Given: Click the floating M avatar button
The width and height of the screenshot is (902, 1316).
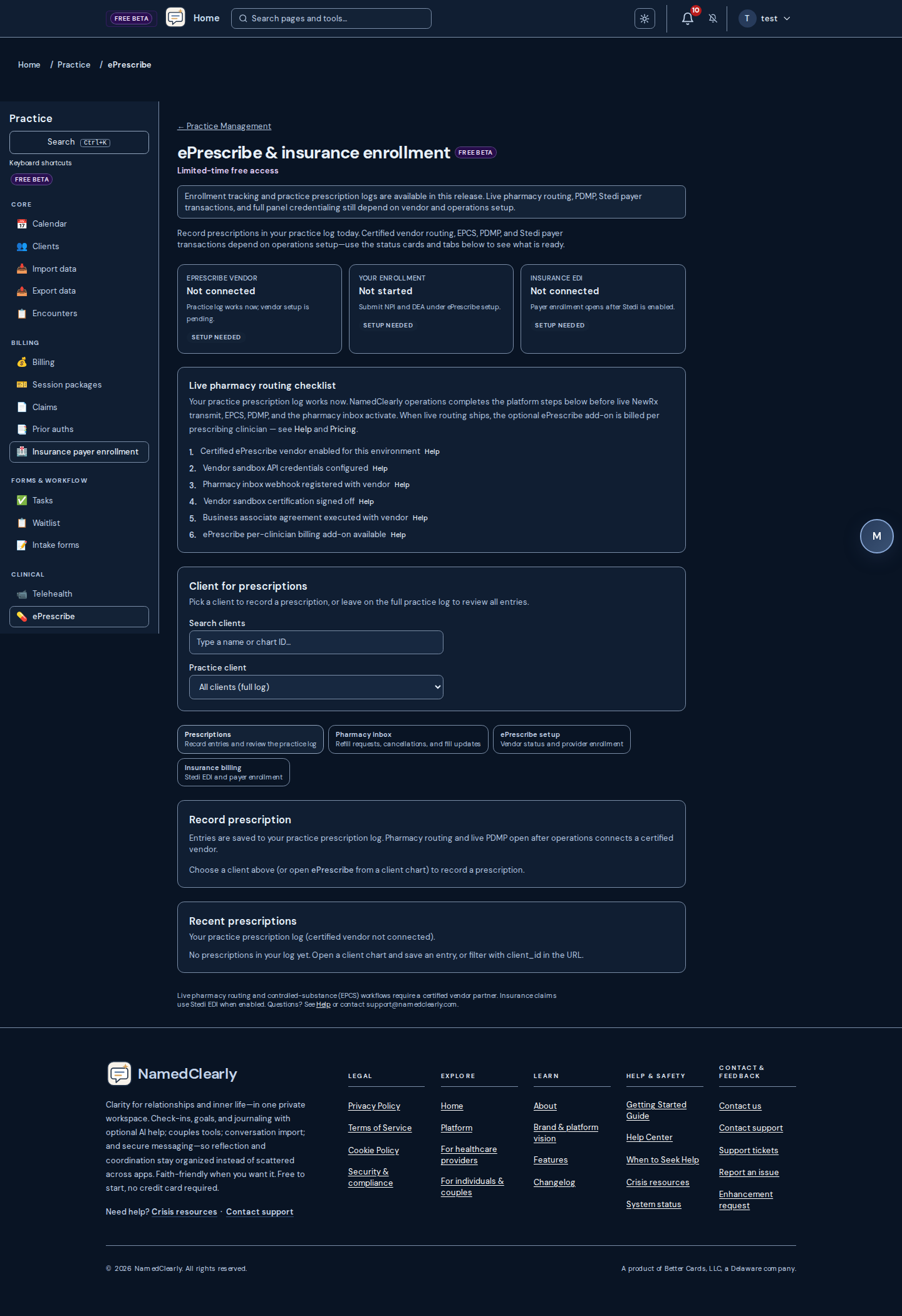Looking at the screenshot, I should point(877,537).
